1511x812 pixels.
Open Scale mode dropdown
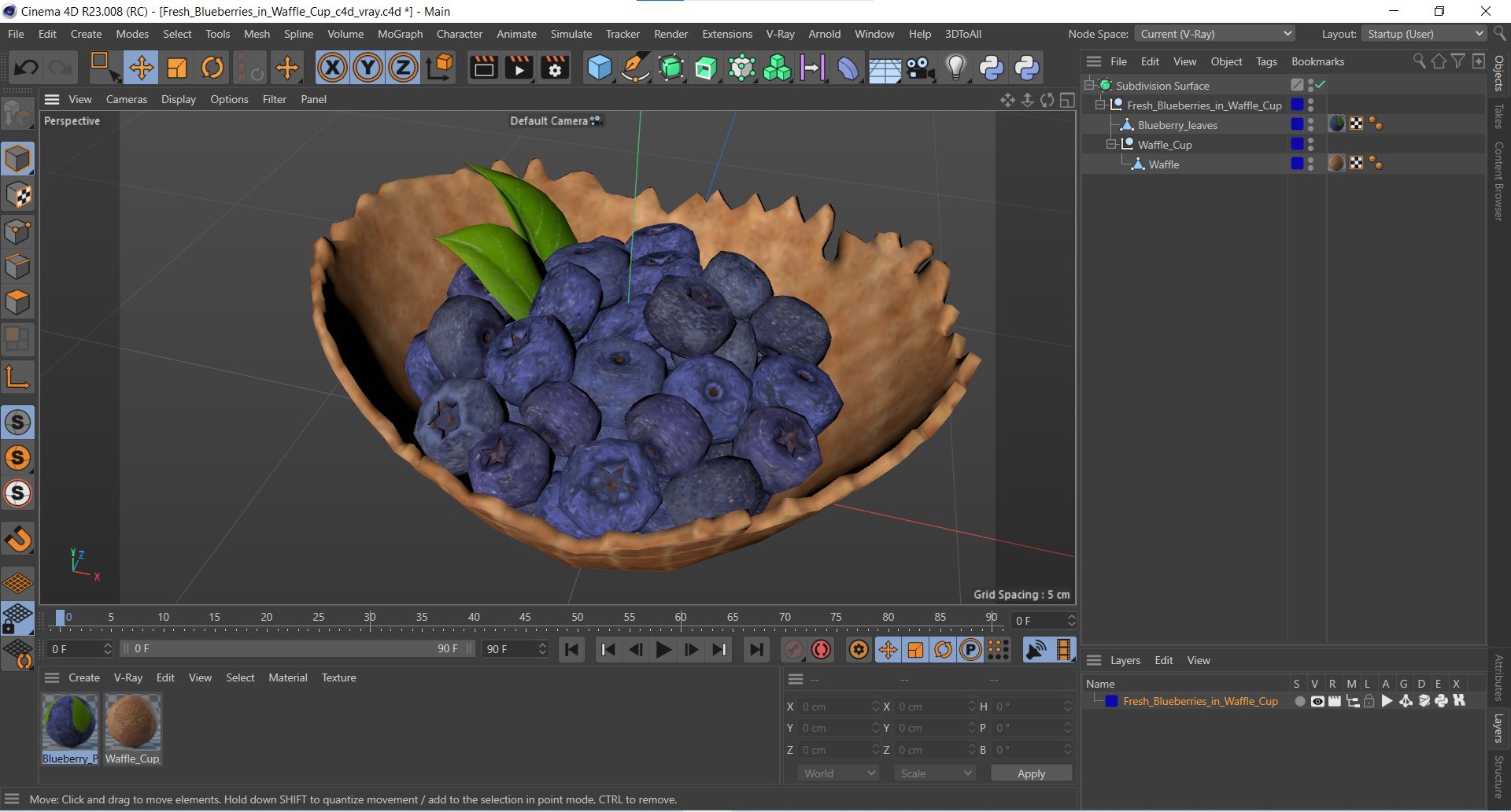pyautogui.click(x=935, y=773)
